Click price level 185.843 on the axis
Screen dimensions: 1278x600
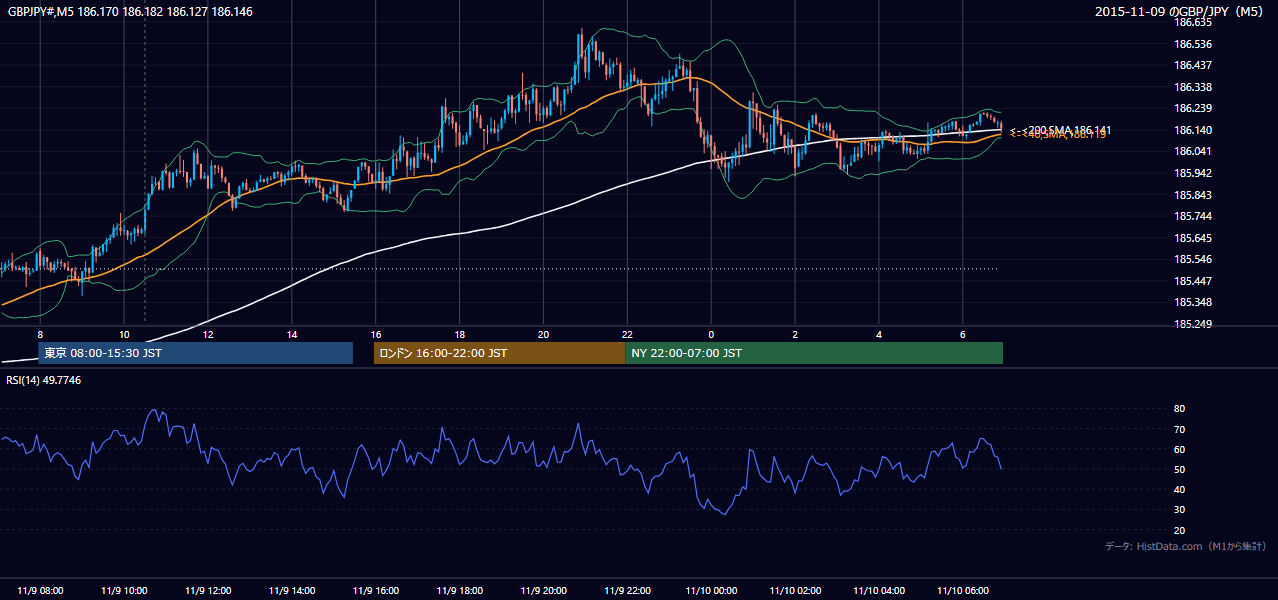click(x=1192, y=195)
